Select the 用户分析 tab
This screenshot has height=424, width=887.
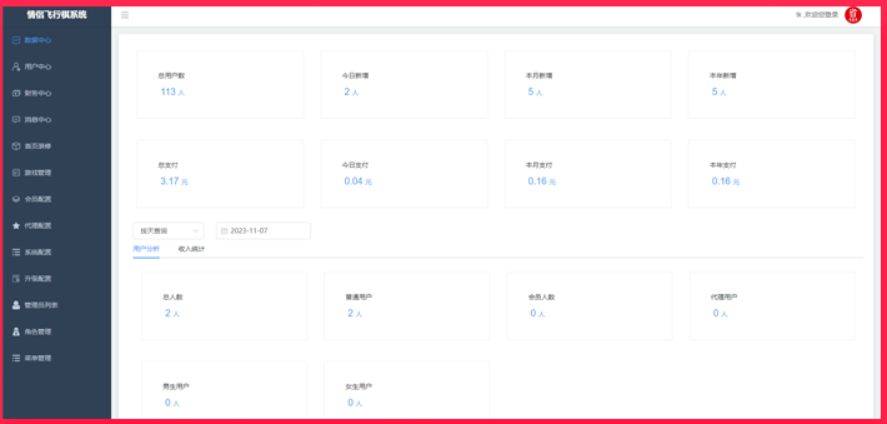[146, 249]
